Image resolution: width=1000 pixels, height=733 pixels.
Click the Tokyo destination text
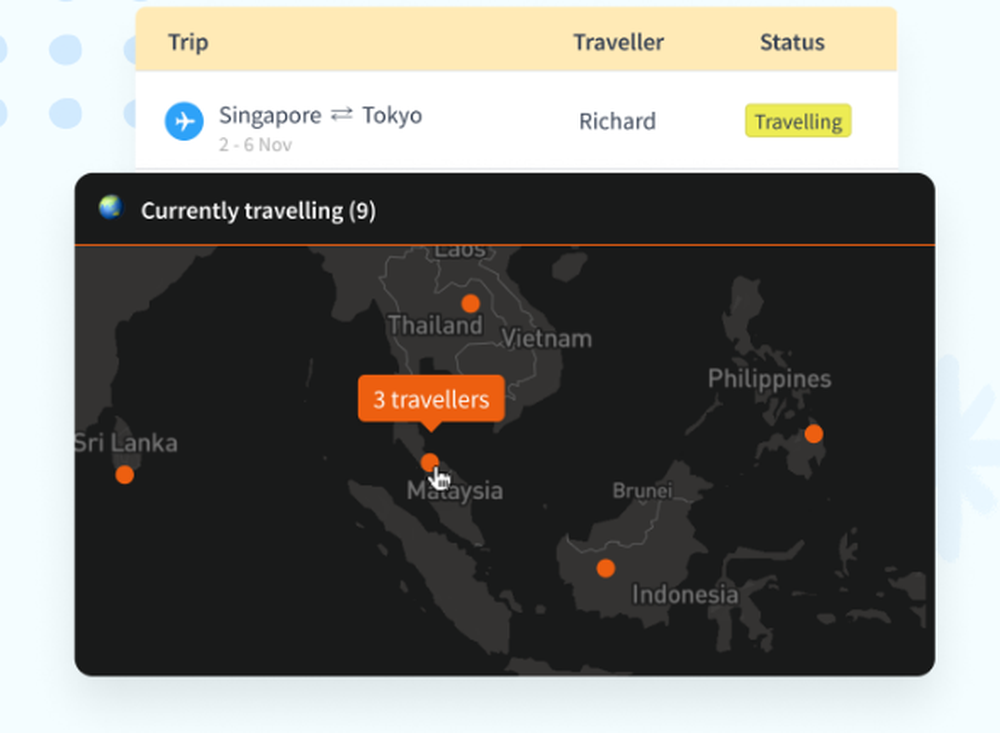tap(392, 115)
